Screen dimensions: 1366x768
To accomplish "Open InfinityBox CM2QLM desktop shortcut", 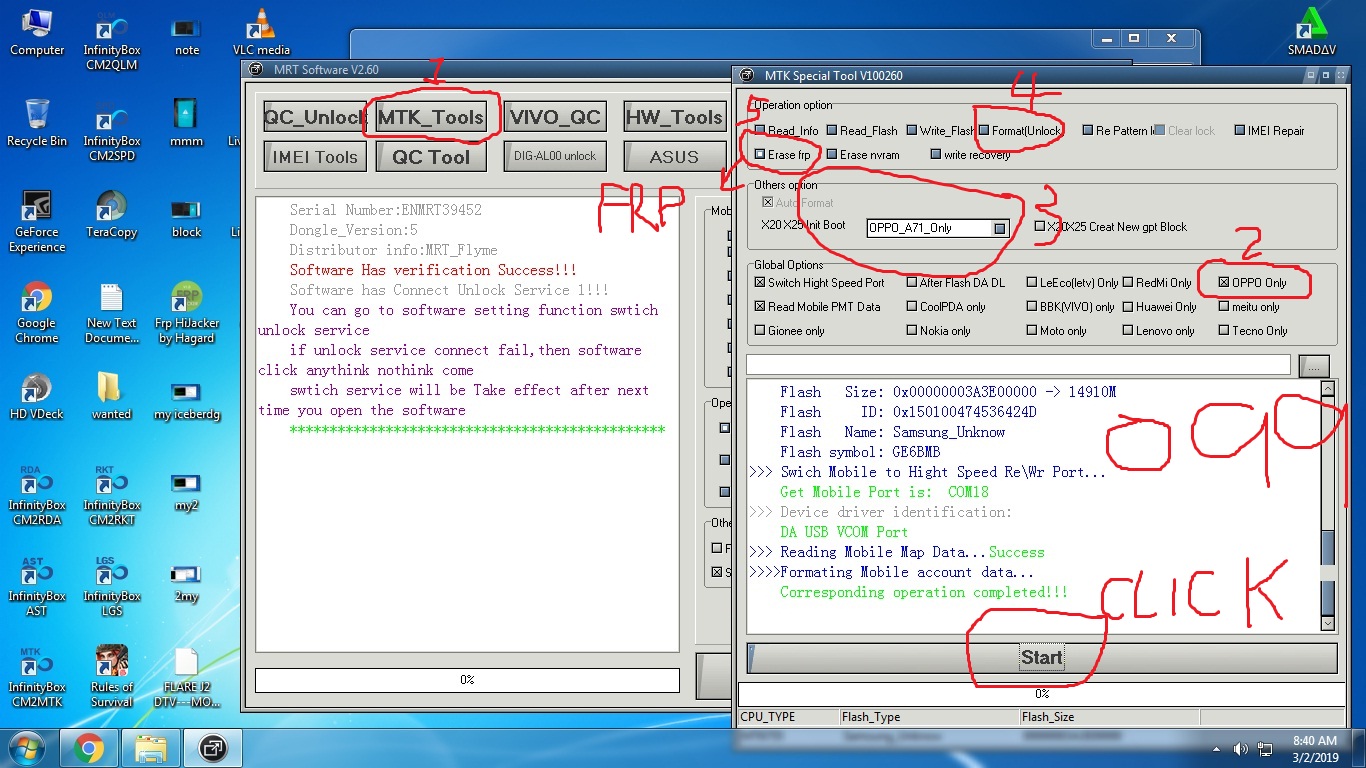I will (111, 40).
